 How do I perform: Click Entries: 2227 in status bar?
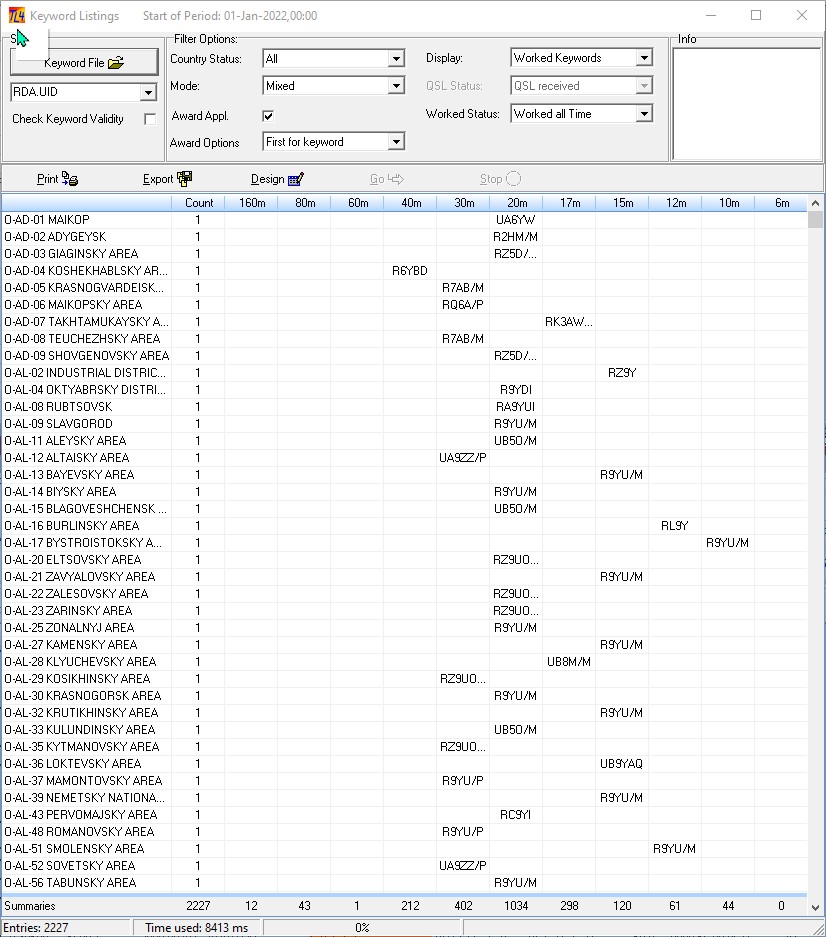tap(36, 928)
